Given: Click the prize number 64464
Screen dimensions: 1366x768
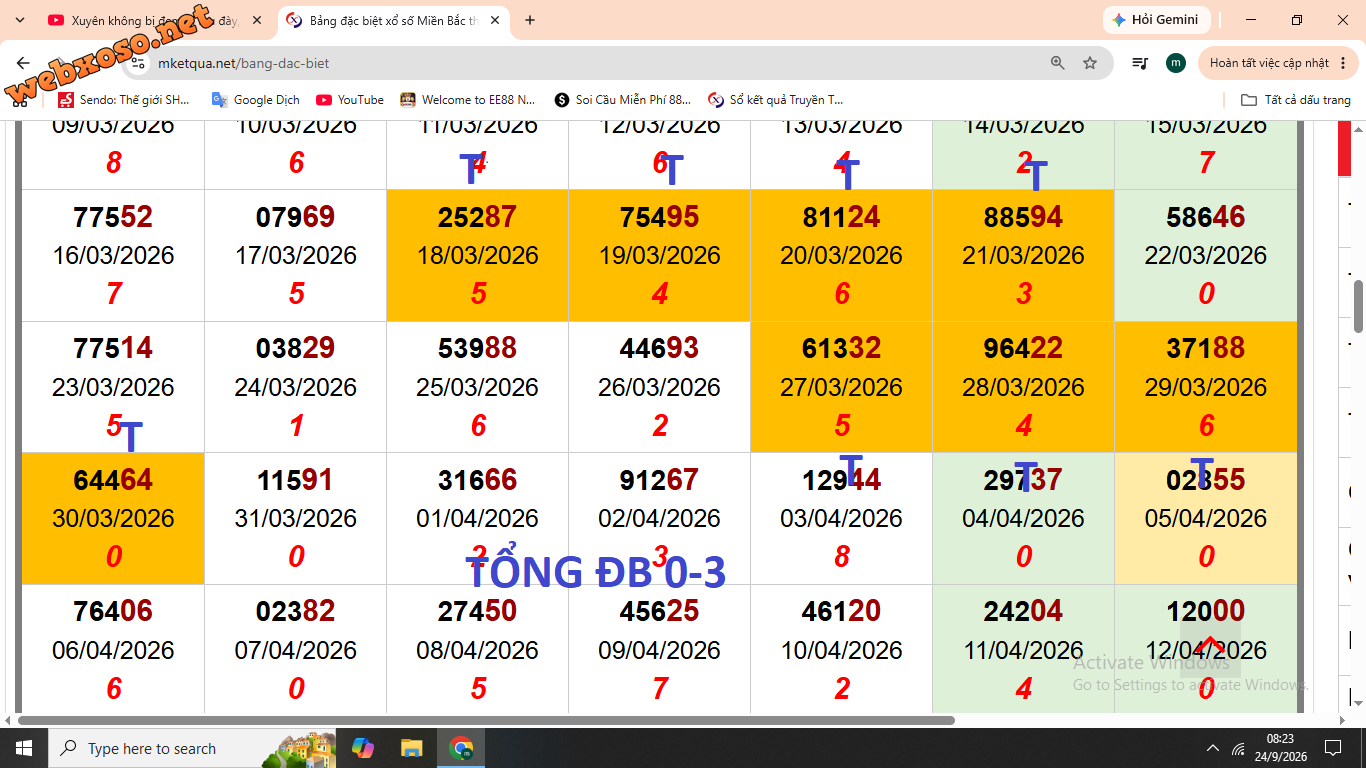Looking at the screenshot, I should (113, 480).
